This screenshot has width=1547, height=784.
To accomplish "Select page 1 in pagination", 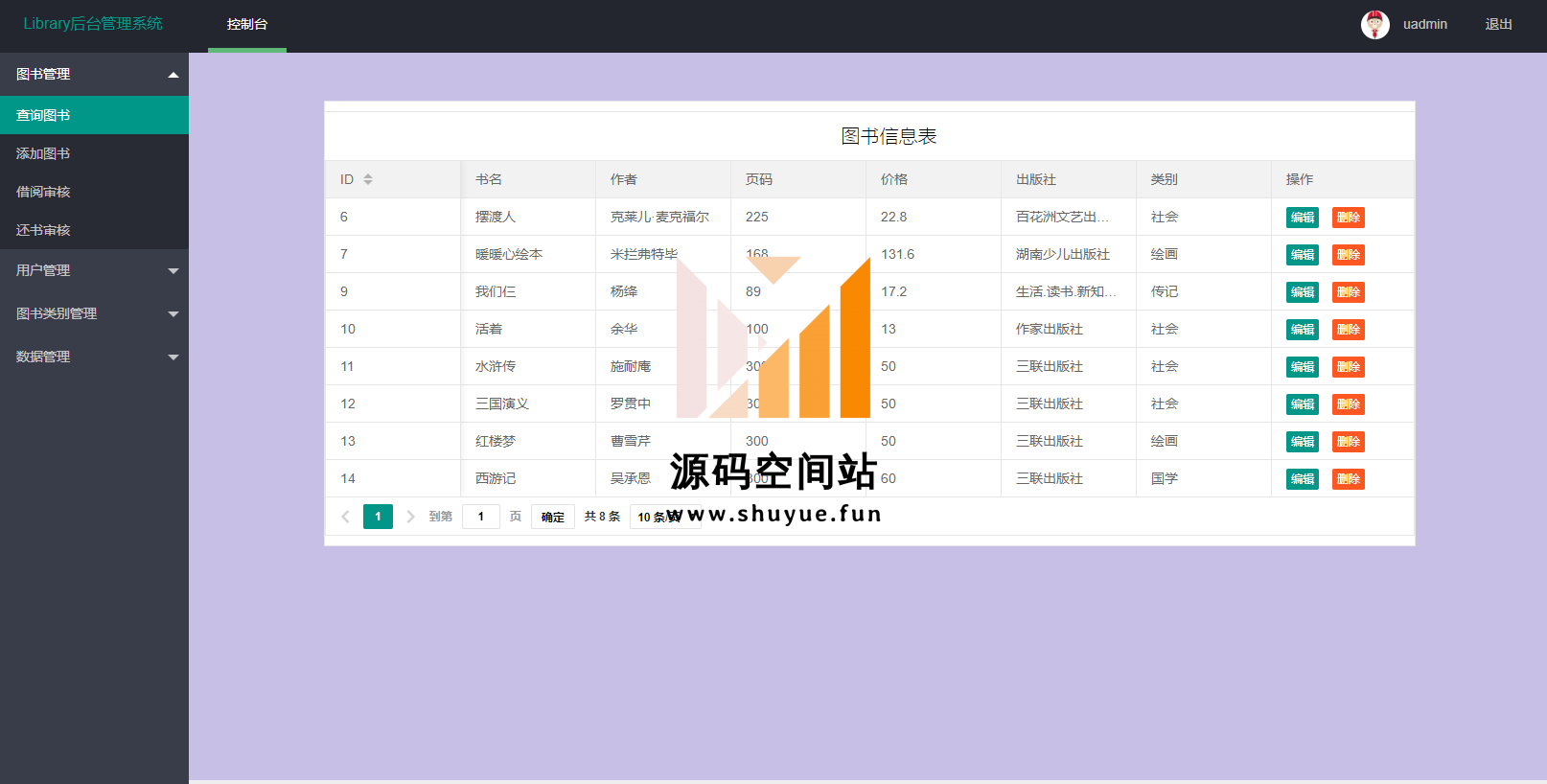I will (x=378, y=517).
